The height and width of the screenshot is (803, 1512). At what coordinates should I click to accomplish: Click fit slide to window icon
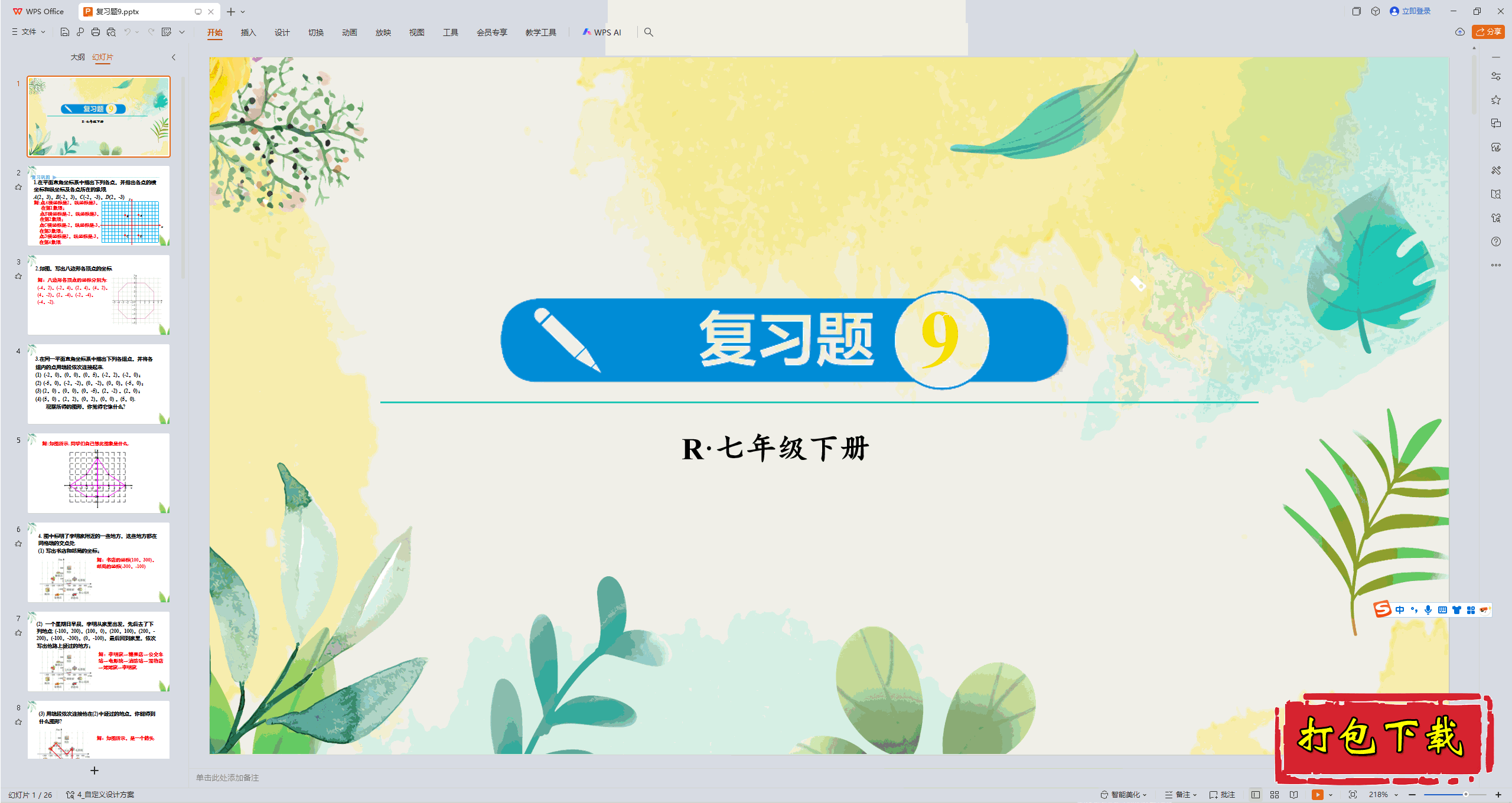(1353, 795)
